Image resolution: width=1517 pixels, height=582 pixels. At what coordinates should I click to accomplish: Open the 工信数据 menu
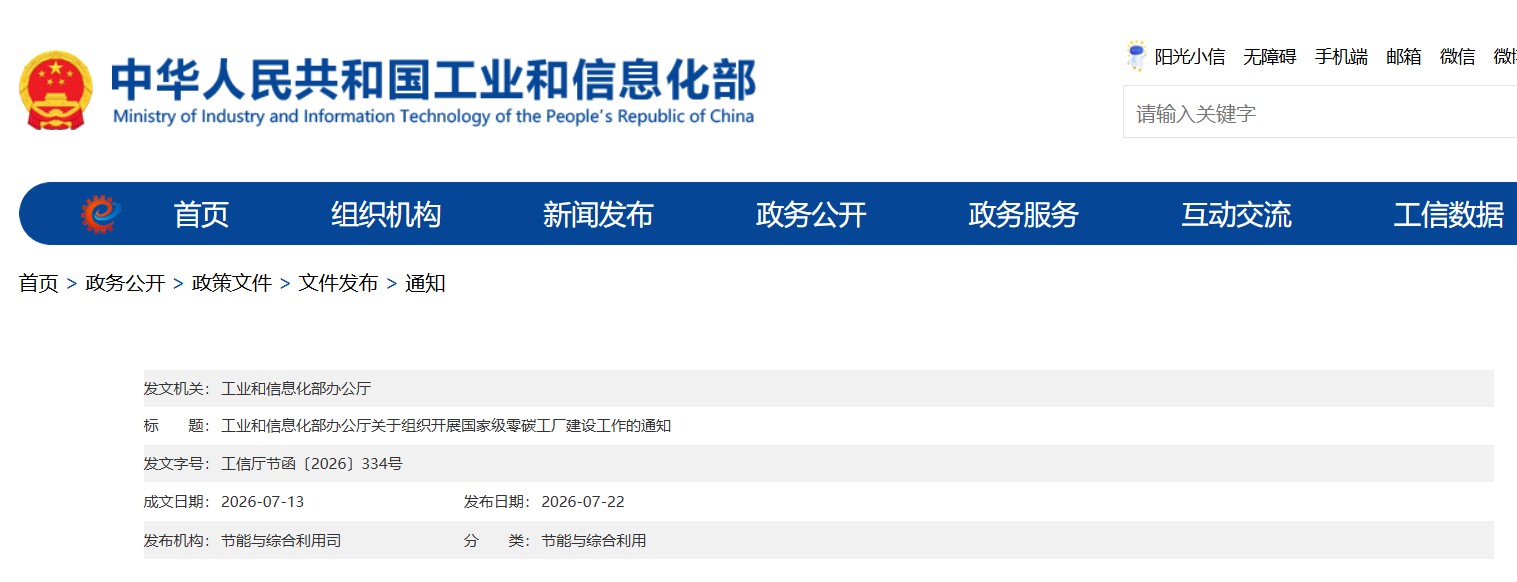point(1448,214)
